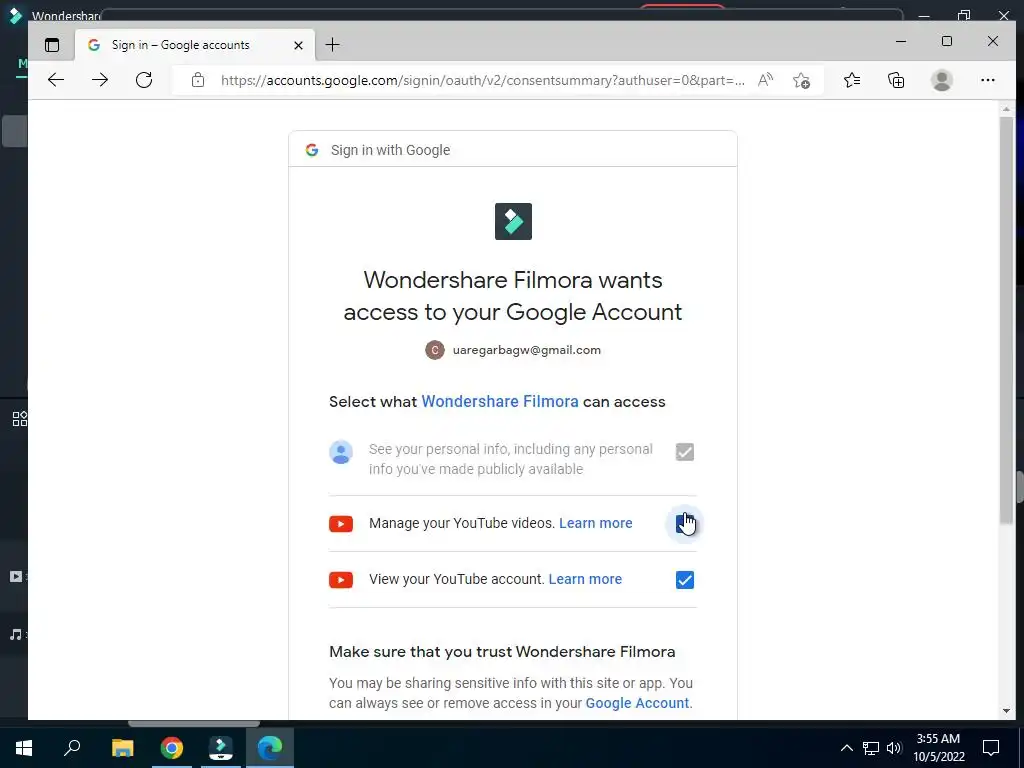Select the Sign in – Google accounts tab
This screenshot has width=1024, height=768.
(195, 45)
